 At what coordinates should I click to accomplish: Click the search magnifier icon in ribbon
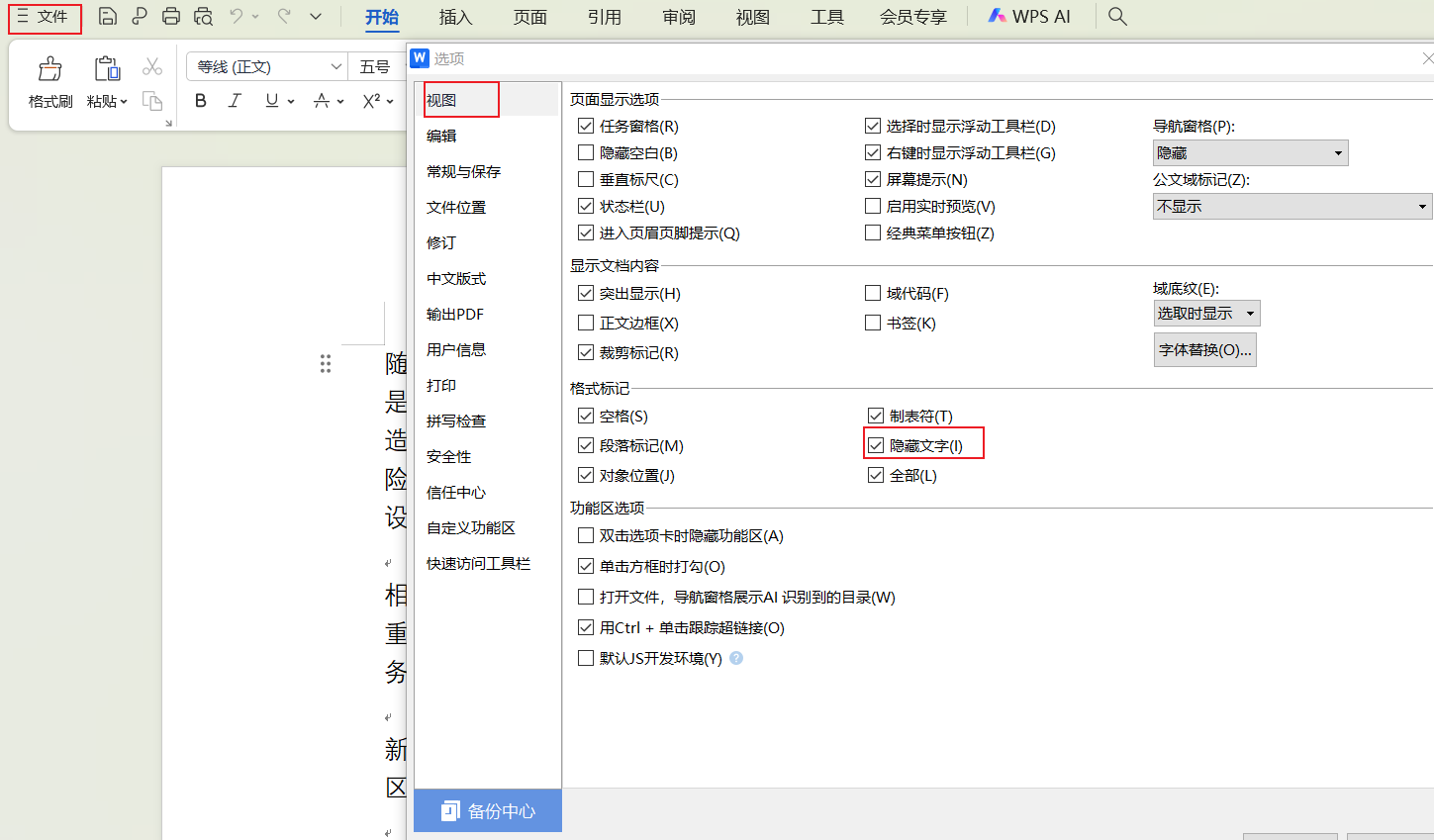pos(1117,16)
